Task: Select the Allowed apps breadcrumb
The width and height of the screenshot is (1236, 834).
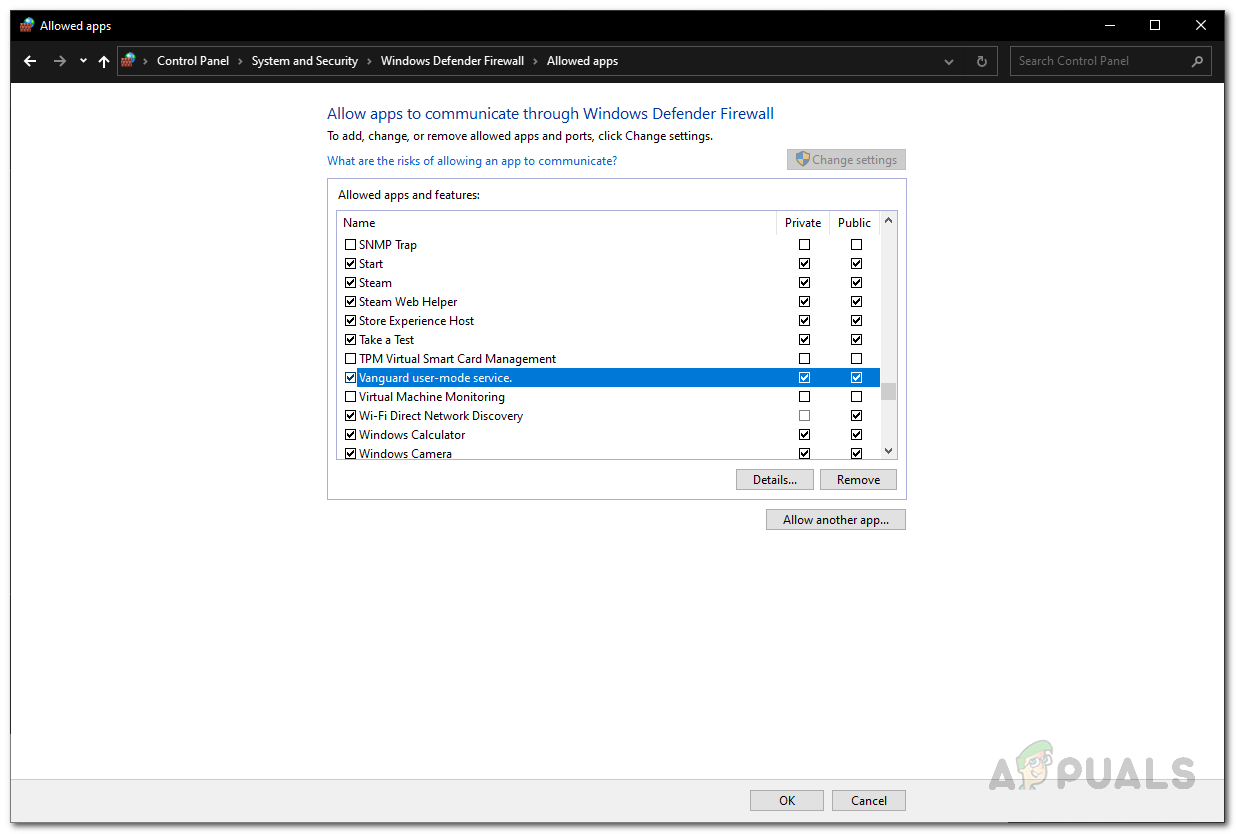Action: (x=582, y=61)
